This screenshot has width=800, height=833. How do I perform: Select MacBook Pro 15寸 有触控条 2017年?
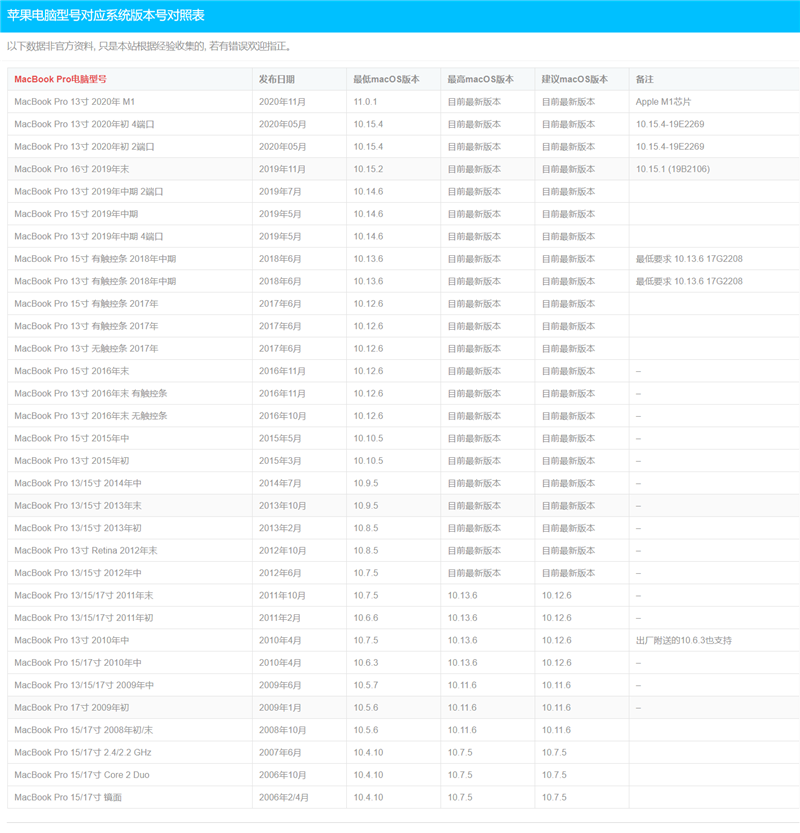[86, 303]
